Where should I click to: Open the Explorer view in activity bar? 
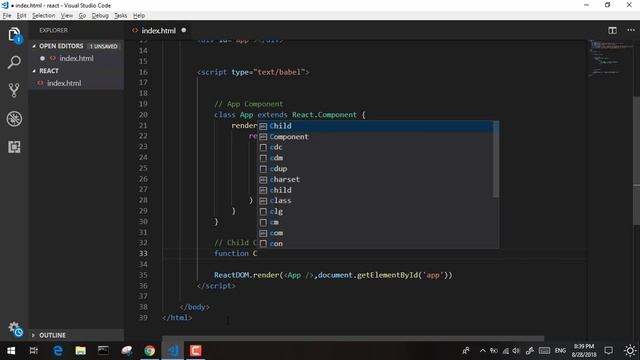point(14,35)
